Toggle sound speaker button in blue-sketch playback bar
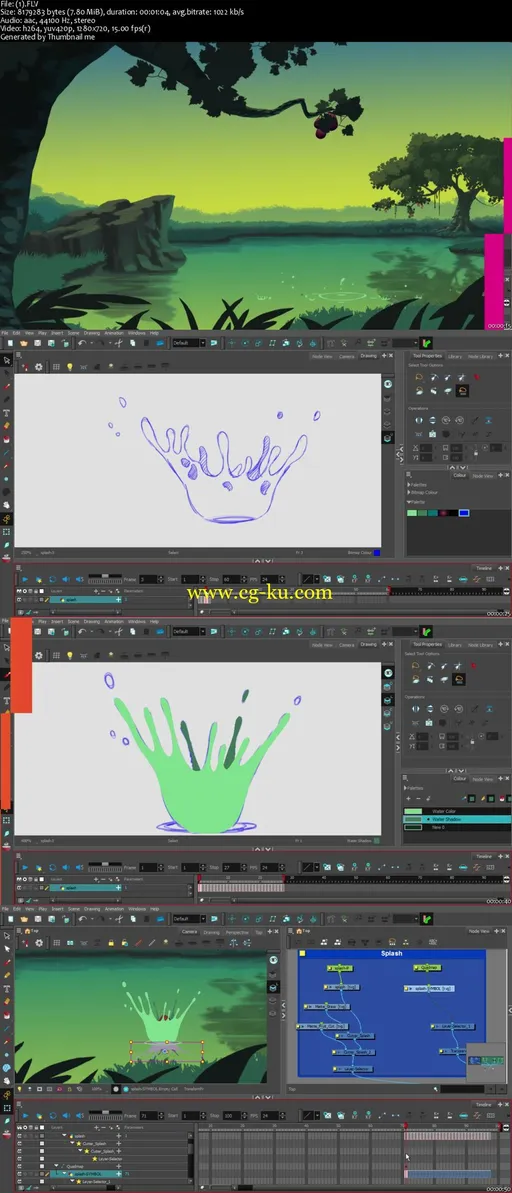This screenshot has height=1193, width=512. (x=64, y=579)
